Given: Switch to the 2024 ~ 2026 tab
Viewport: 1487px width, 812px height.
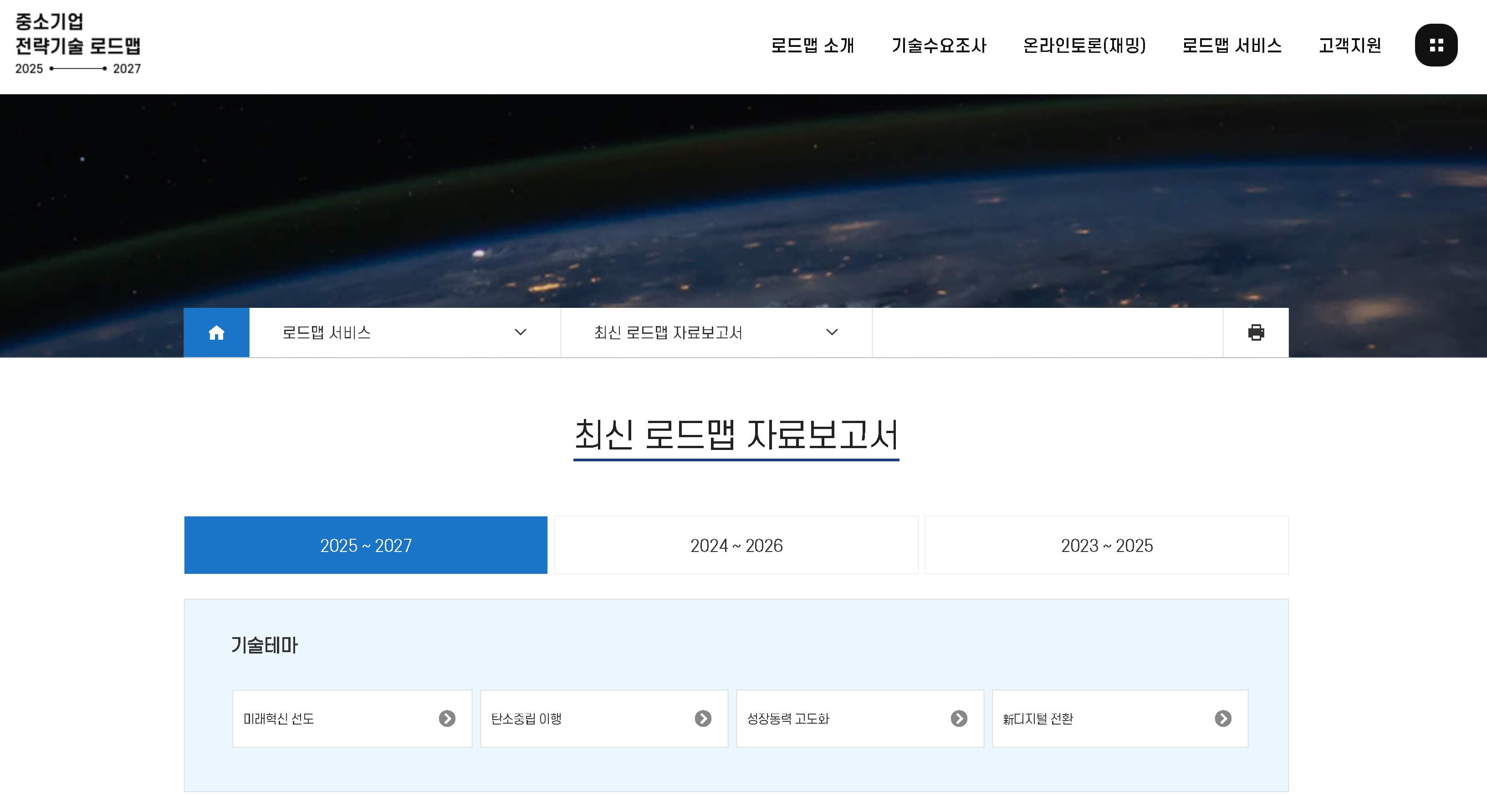Looking at the screenshot, I should pos(736,546).
